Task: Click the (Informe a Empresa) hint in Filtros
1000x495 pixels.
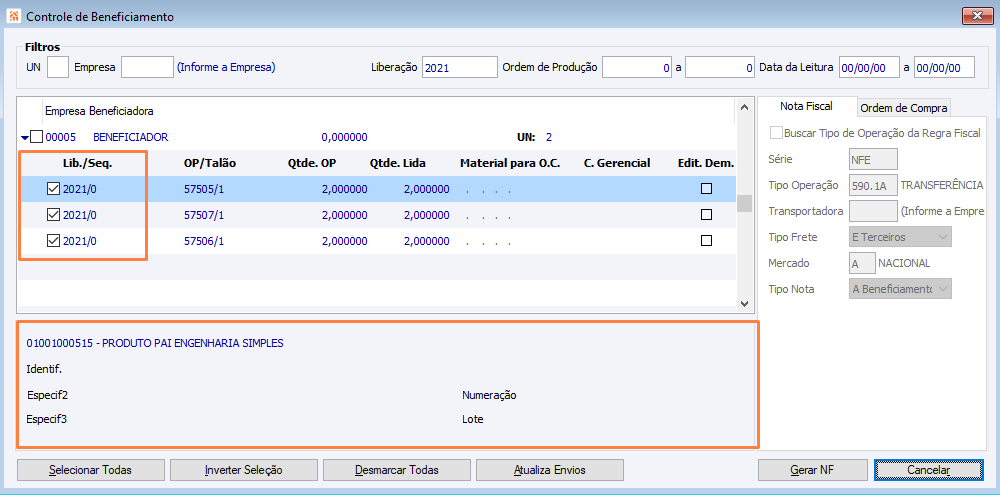Action: [226, 67]
